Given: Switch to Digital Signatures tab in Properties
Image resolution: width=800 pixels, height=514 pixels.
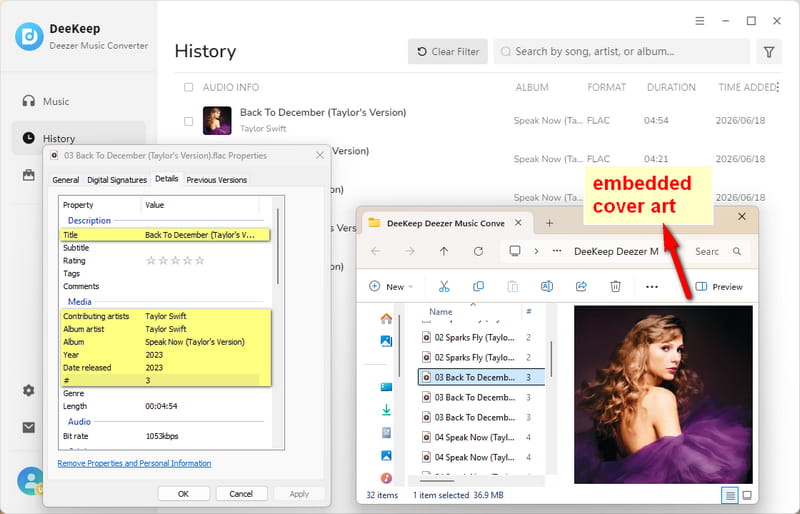Looking at the screenshot, I should [x=117, y=180].
